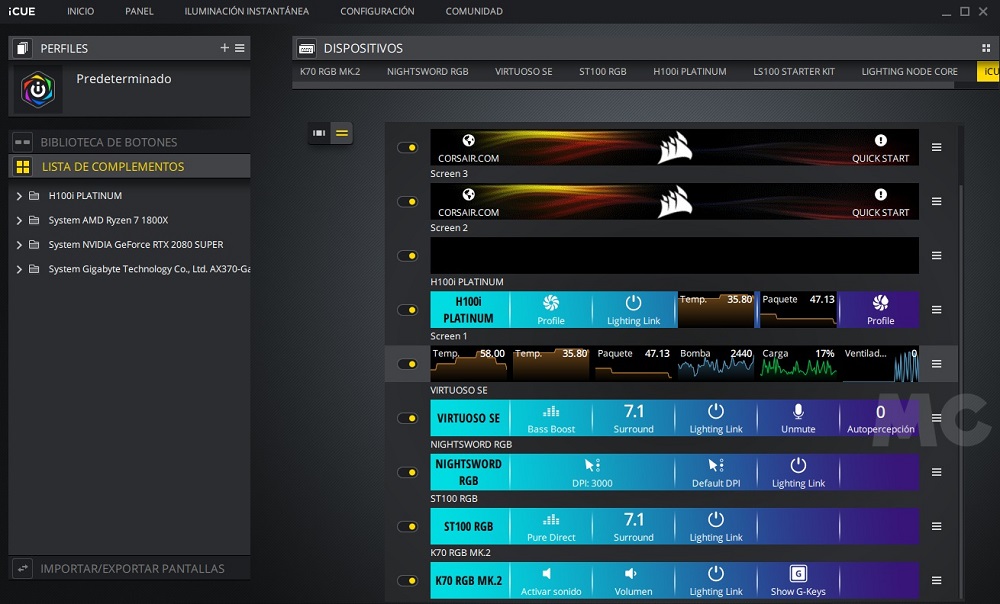Toggle the Screen 1 enable switch

click(x=407, y=364)
